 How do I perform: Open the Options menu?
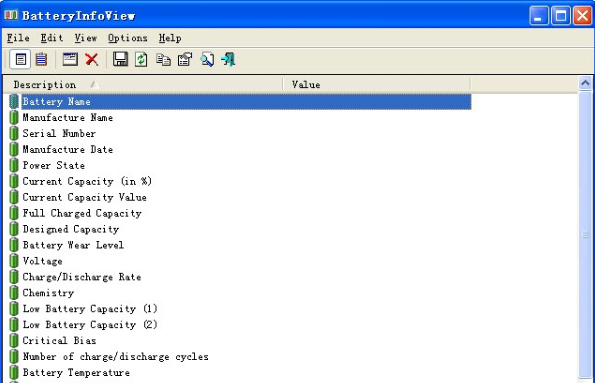[x=128, y=38]
